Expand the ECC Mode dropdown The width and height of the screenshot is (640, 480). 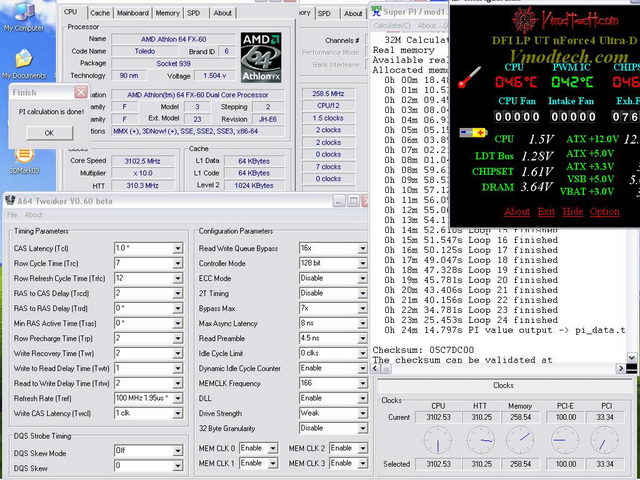pyautogui.click(x=362, y=278)
